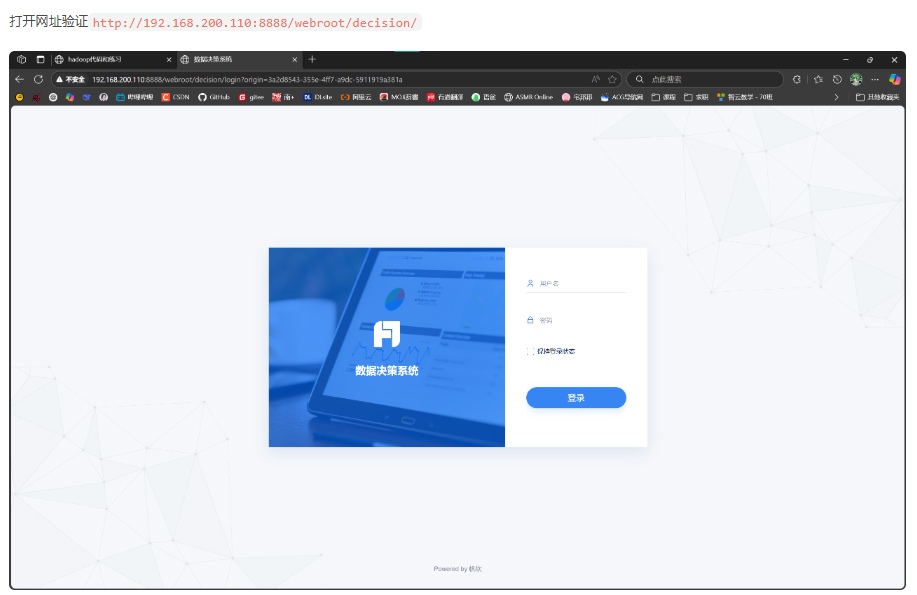Click the 用户名 input field

coord(580,284)
